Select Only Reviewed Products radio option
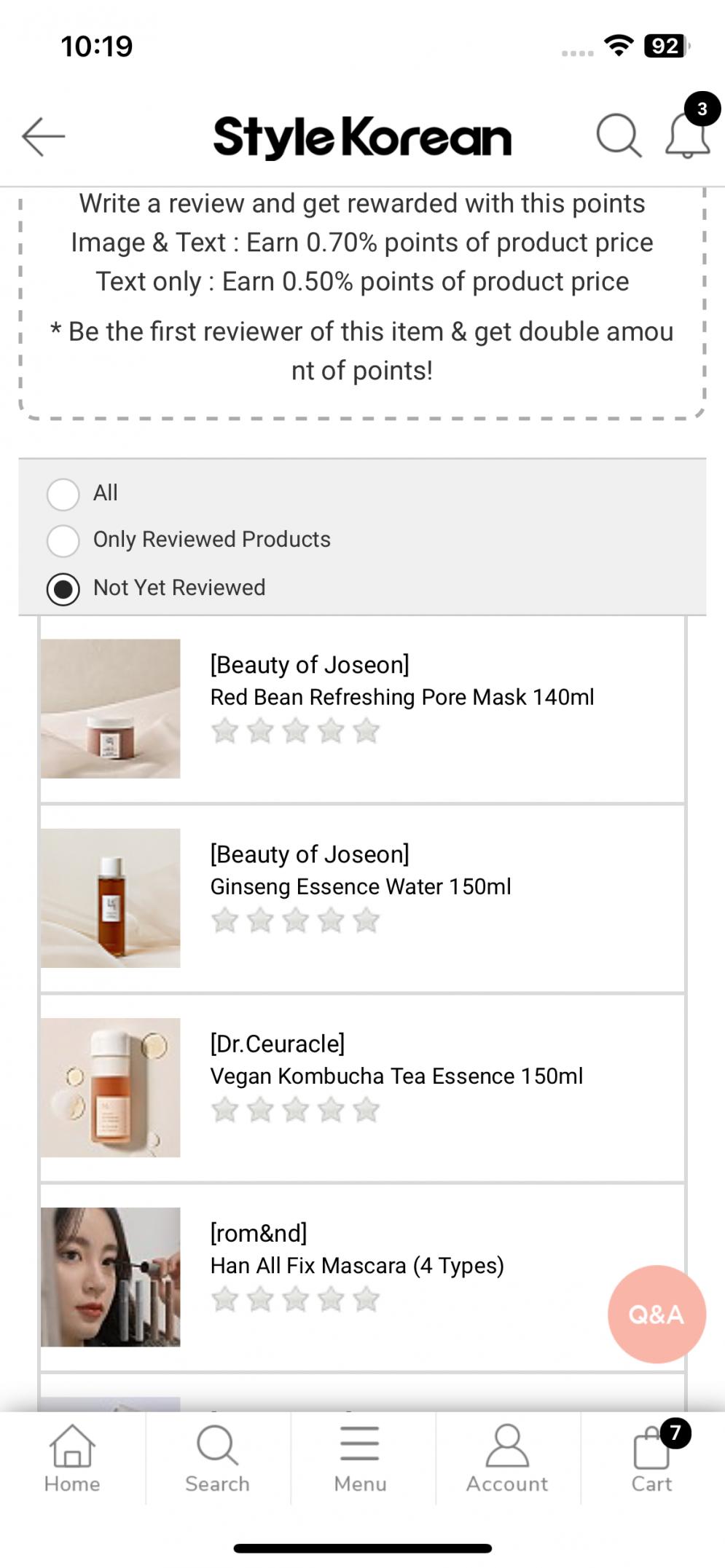Screen dimensions: 725x1568 63,540
